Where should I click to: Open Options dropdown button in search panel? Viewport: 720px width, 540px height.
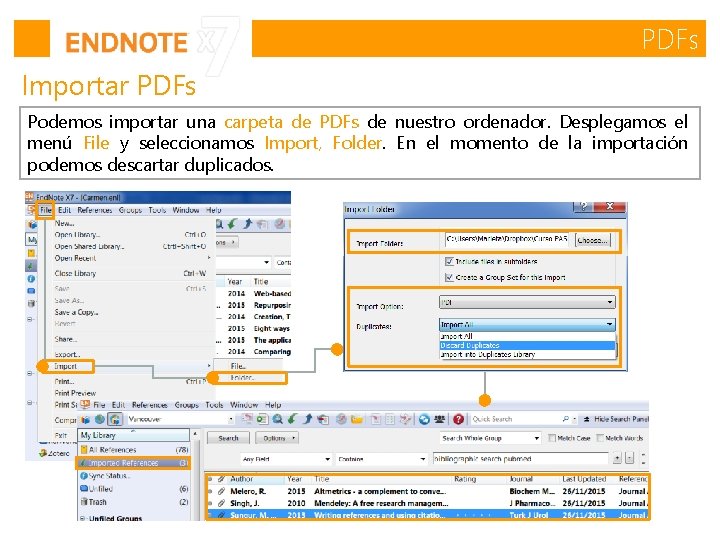pos(277,438)
